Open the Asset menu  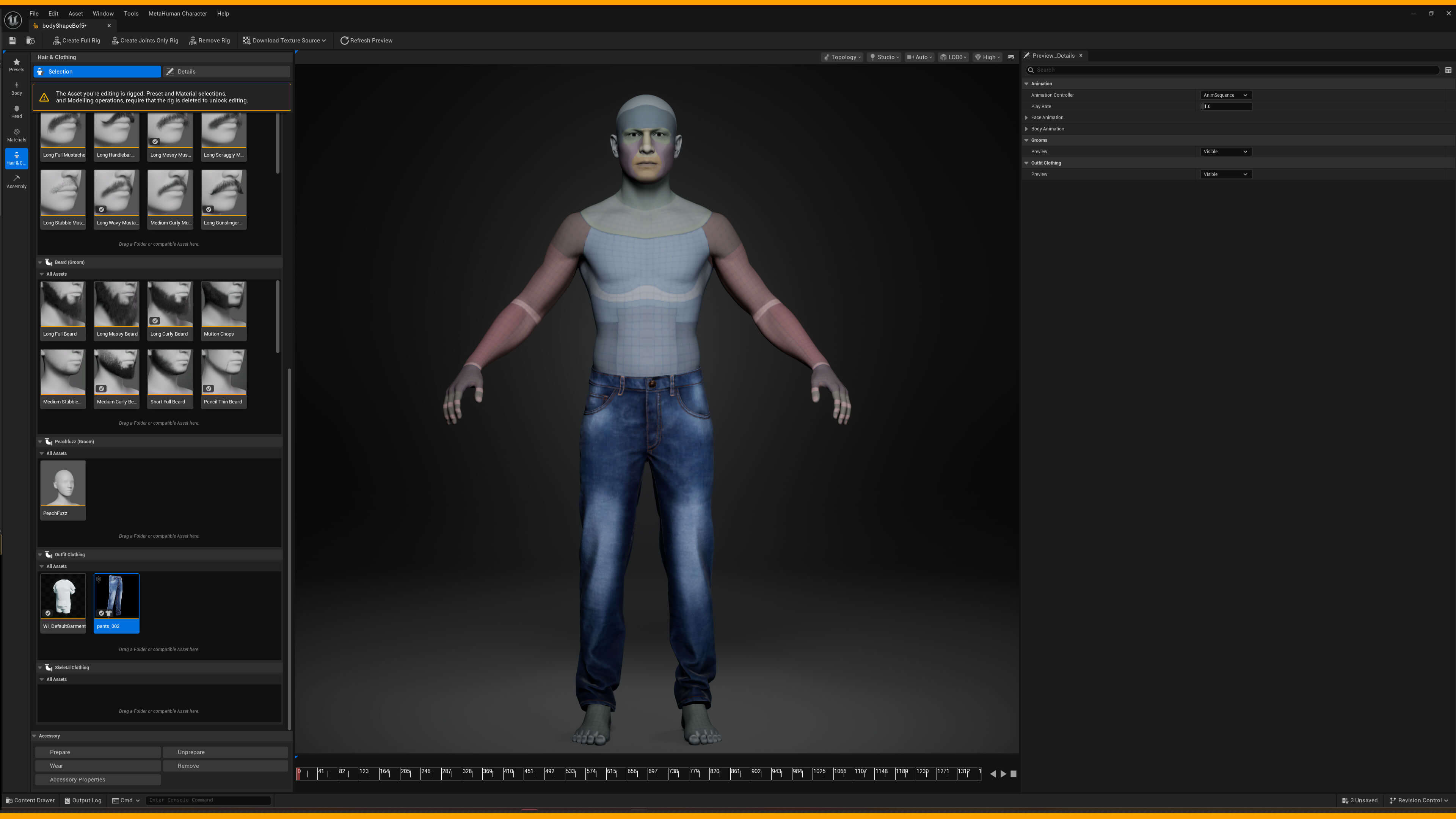[x=76, y=14]
